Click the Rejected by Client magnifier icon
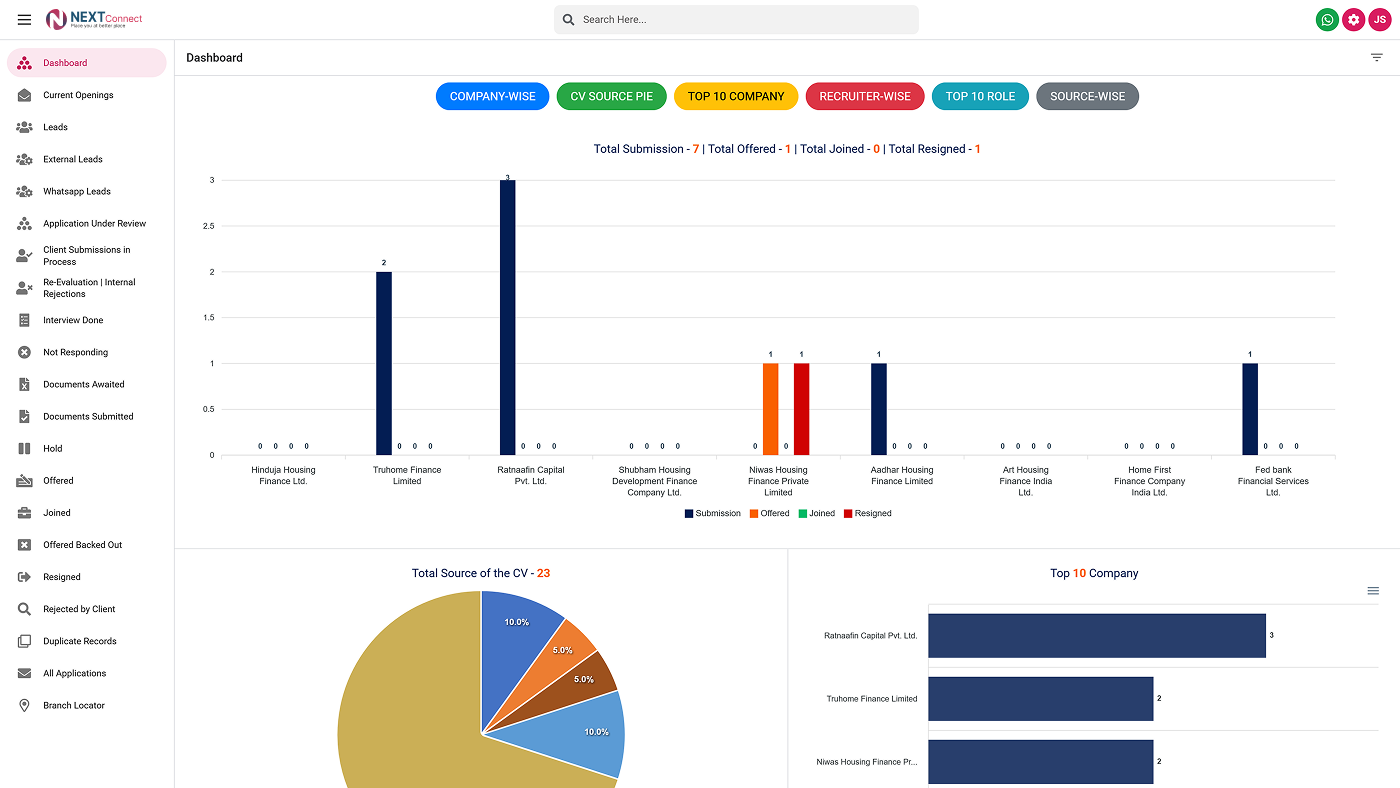Screen dimensions: 1400x788 pyautogui.click(x=25, y=609)
